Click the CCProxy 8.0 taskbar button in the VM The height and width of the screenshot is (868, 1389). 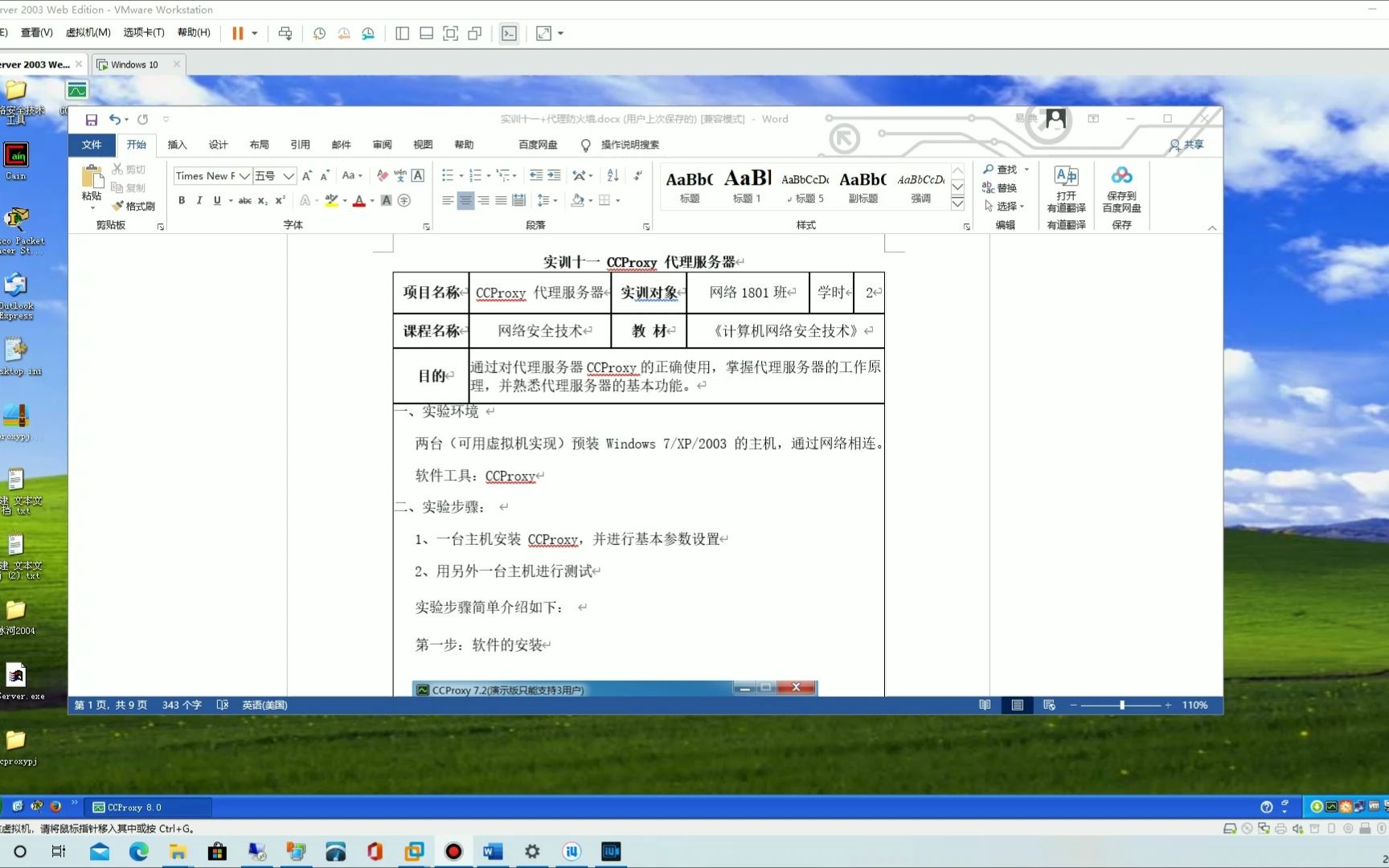[149, 807]
